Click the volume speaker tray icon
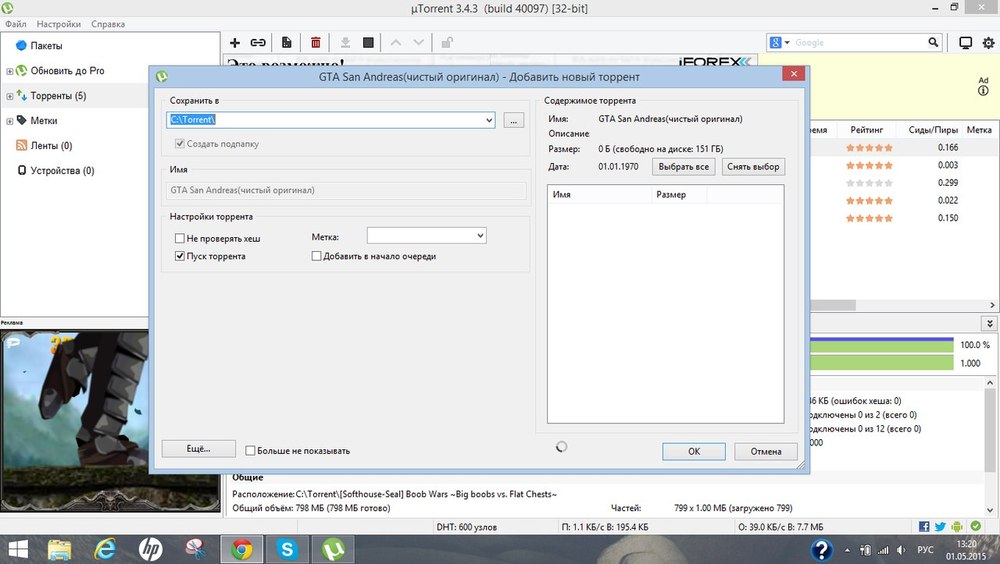1000x564 pixels. pyautogui.click(x=901, y=550)
